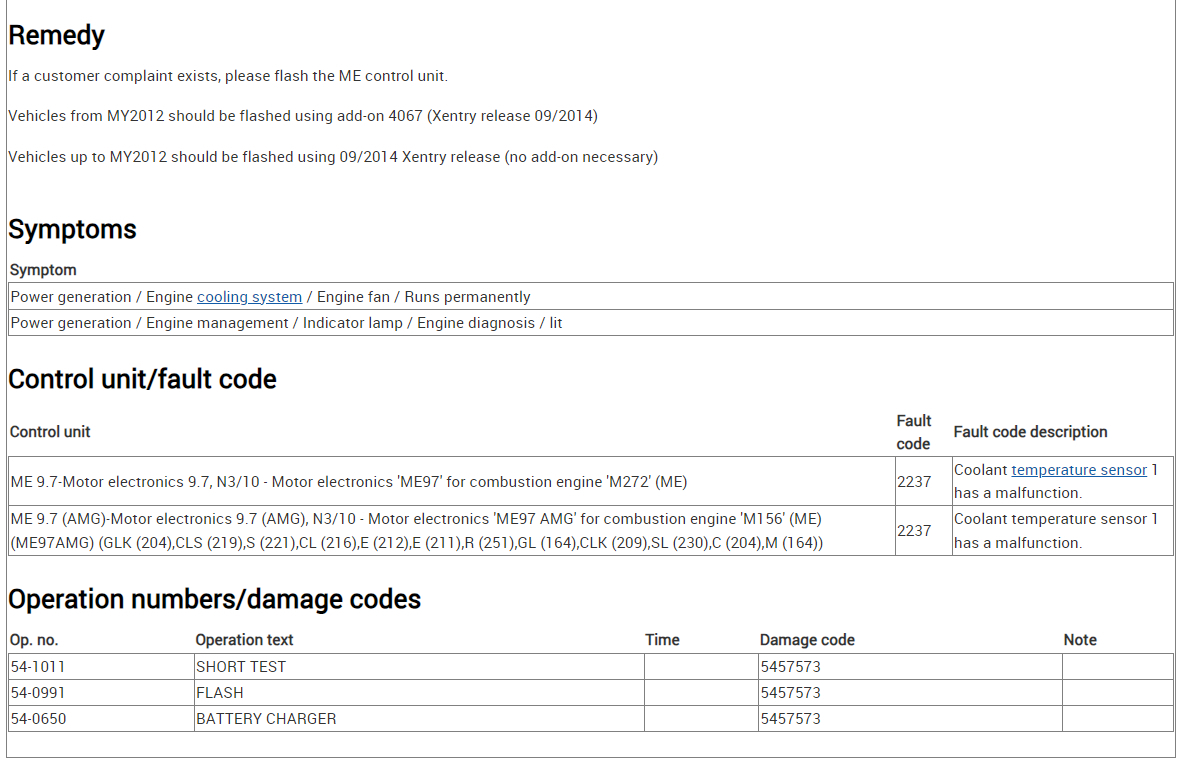Click damage code 5457573 in FLASH row
The image size is (1179, 761).
click(790, 693)
